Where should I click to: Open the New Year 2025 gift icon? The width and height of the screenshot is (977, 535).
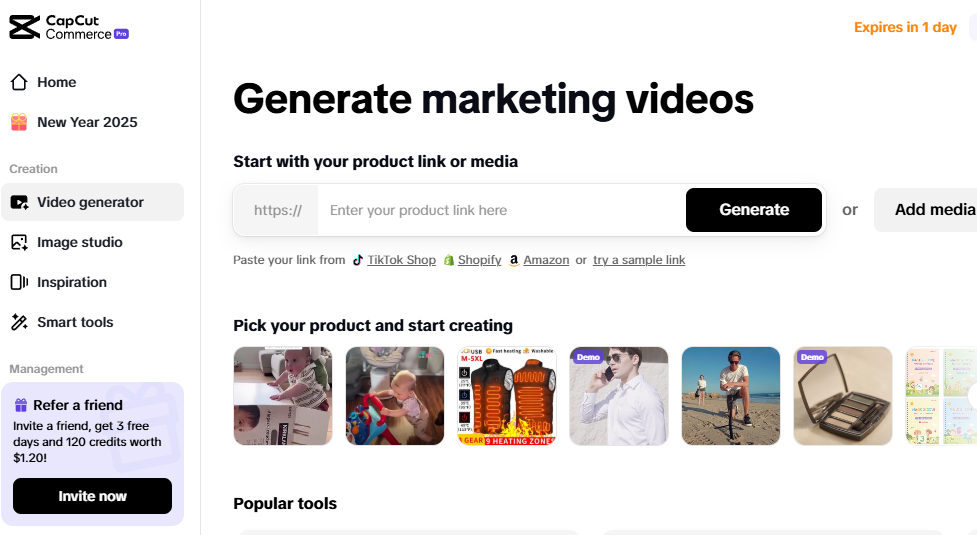tap(19, 122)
